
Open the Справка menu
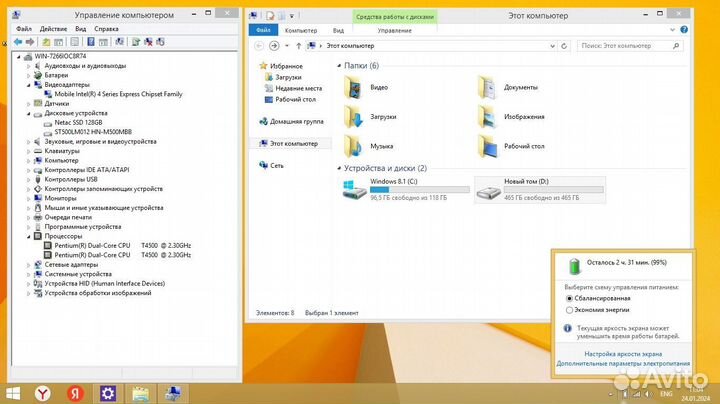[x=106, y=28]
